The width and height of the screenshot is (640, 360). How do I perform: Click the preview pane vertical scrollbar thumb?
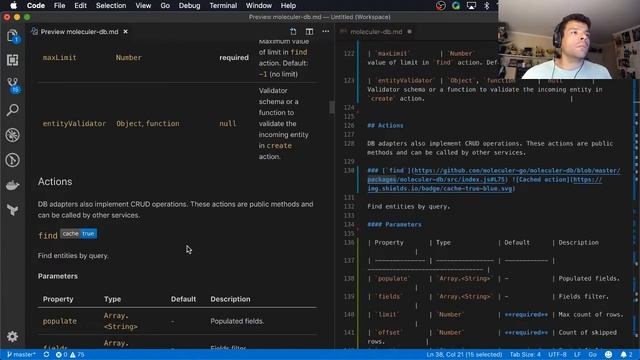[331, 107]
